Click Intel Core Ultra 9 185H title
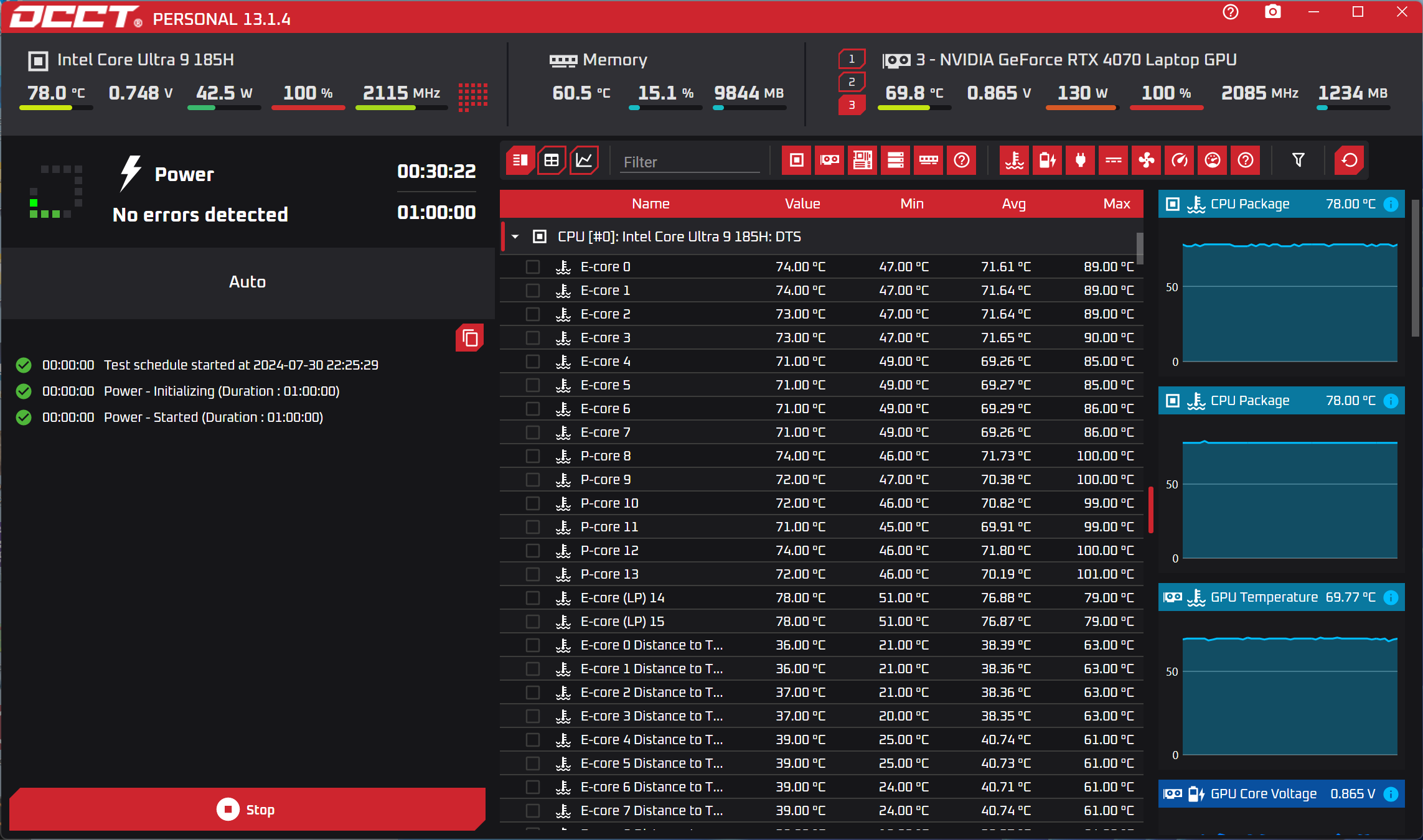1423x840 pixels. click(146, 60)
